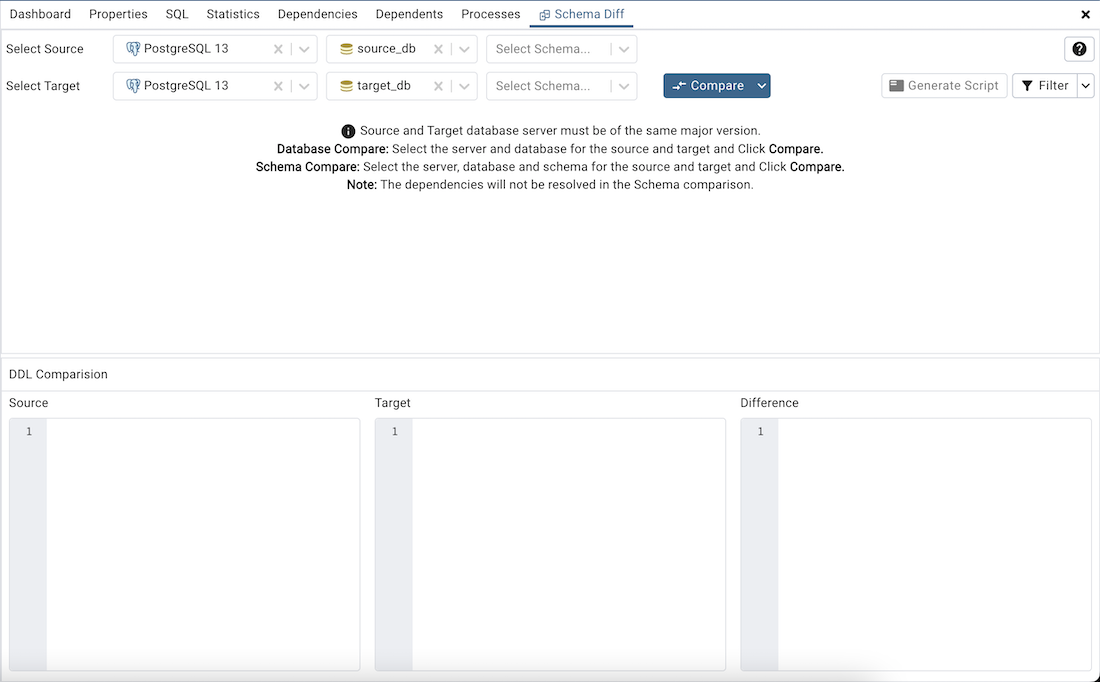Clear the source_db database selection
The image size is (1100, 682).
coord(437,48)
